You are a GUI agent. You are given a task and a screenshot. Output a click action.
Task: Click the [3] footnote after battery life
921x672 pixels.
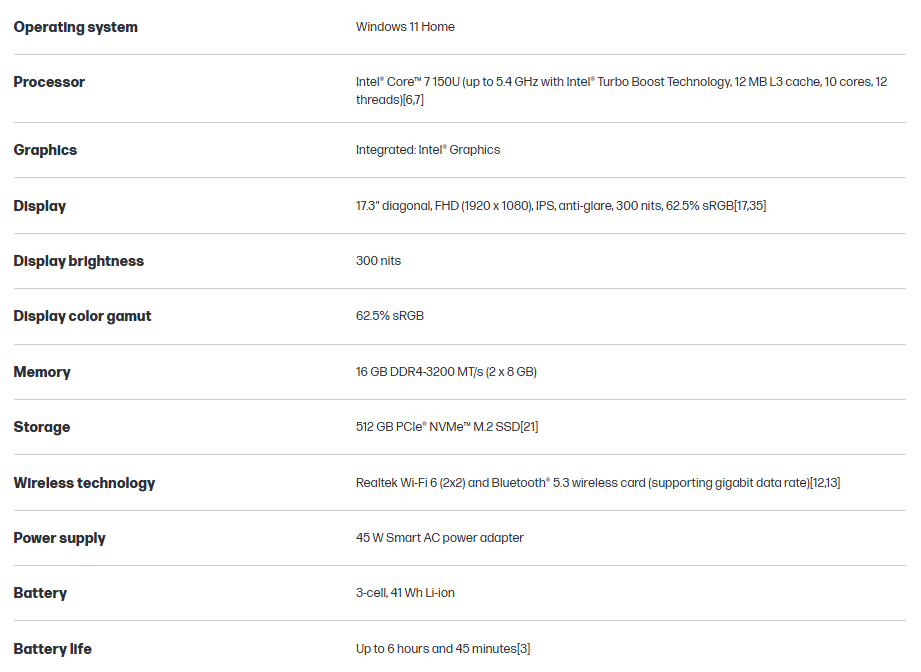coord(523,649)
